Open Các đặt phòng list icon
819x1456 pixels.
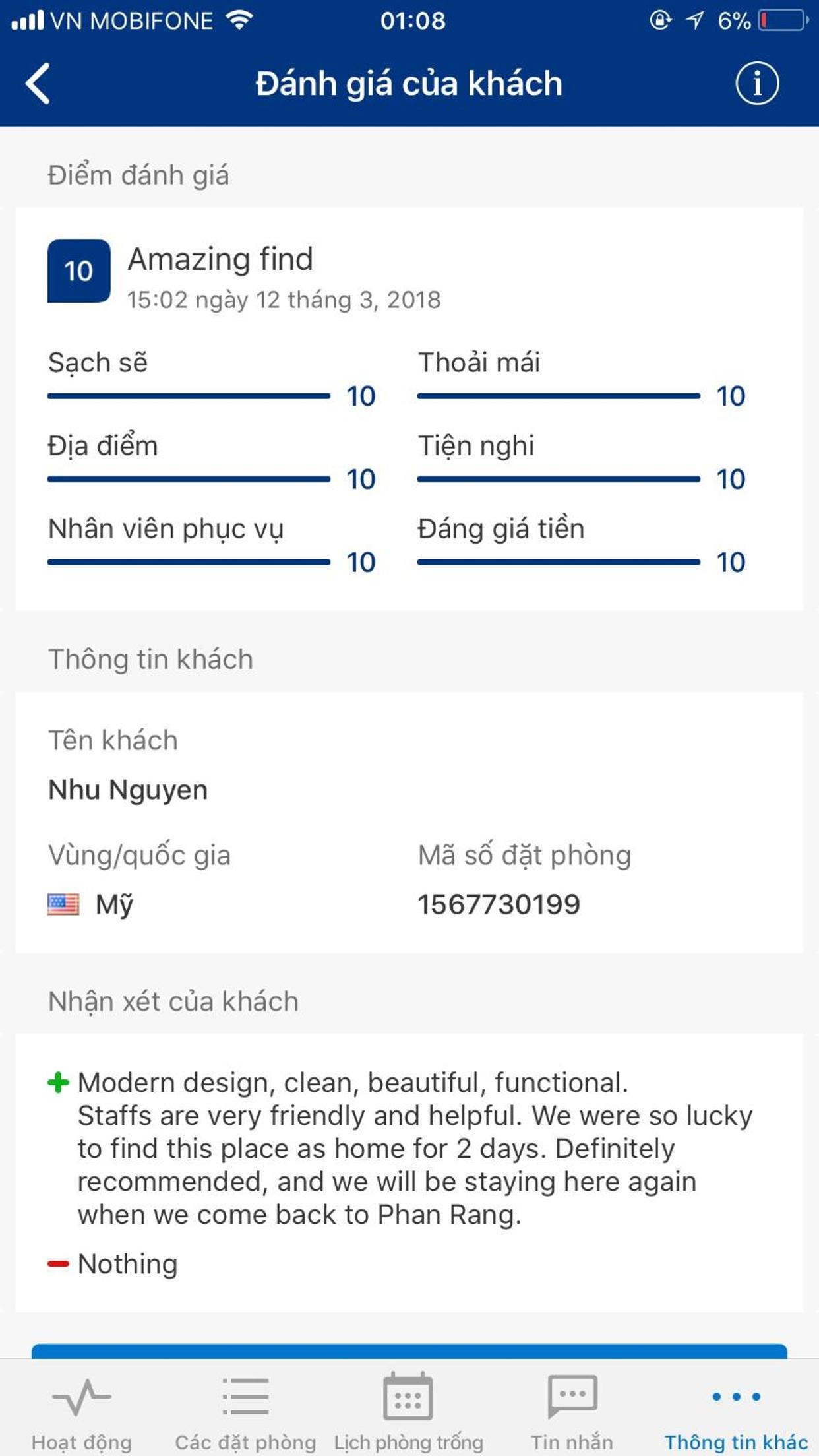point(245,1396)
